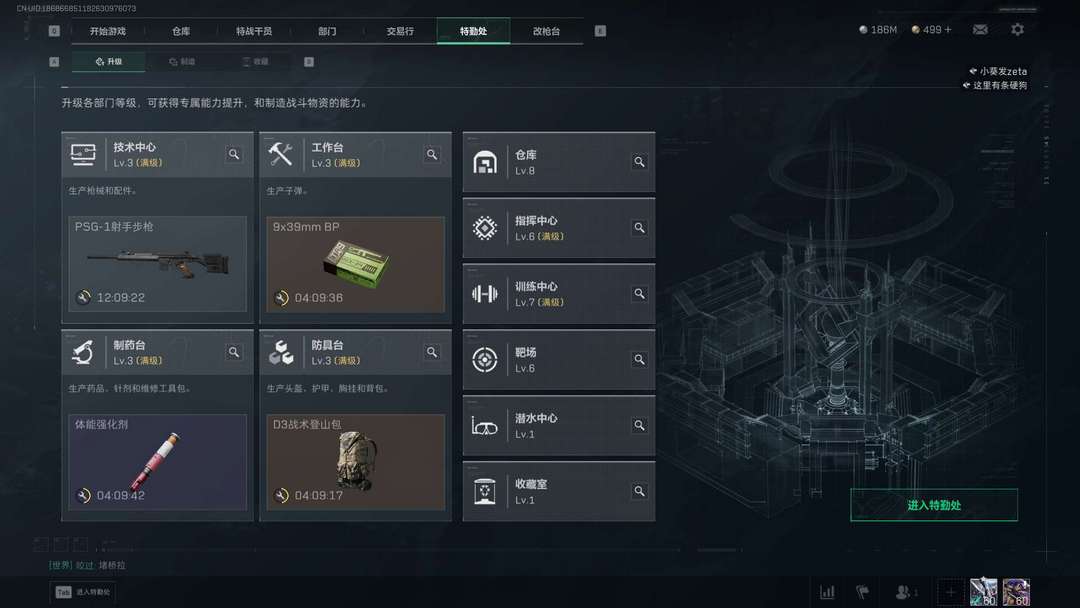The height and width of the screenshot is (608, 1080).
Task: Open the 收藏室 Lv.1 department row
Action: (x=559, y=492)
